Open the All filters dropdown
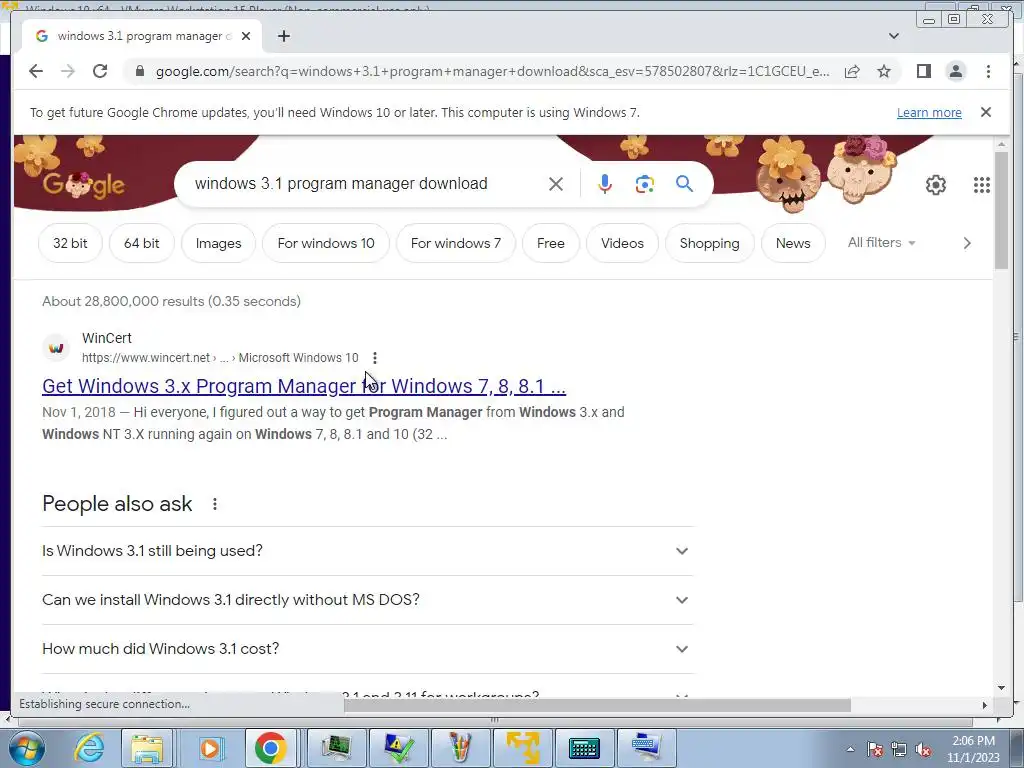This screenshot has height=768, width=1024. coord(882,242)
